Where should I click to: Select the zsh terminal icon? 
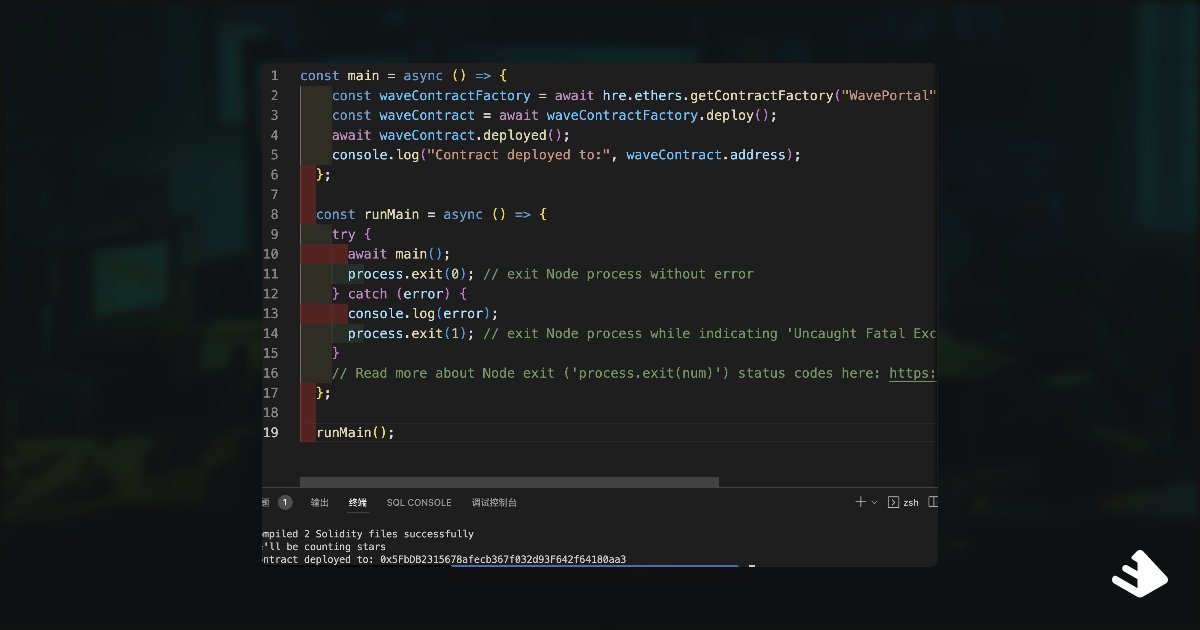tap(893, 503)
